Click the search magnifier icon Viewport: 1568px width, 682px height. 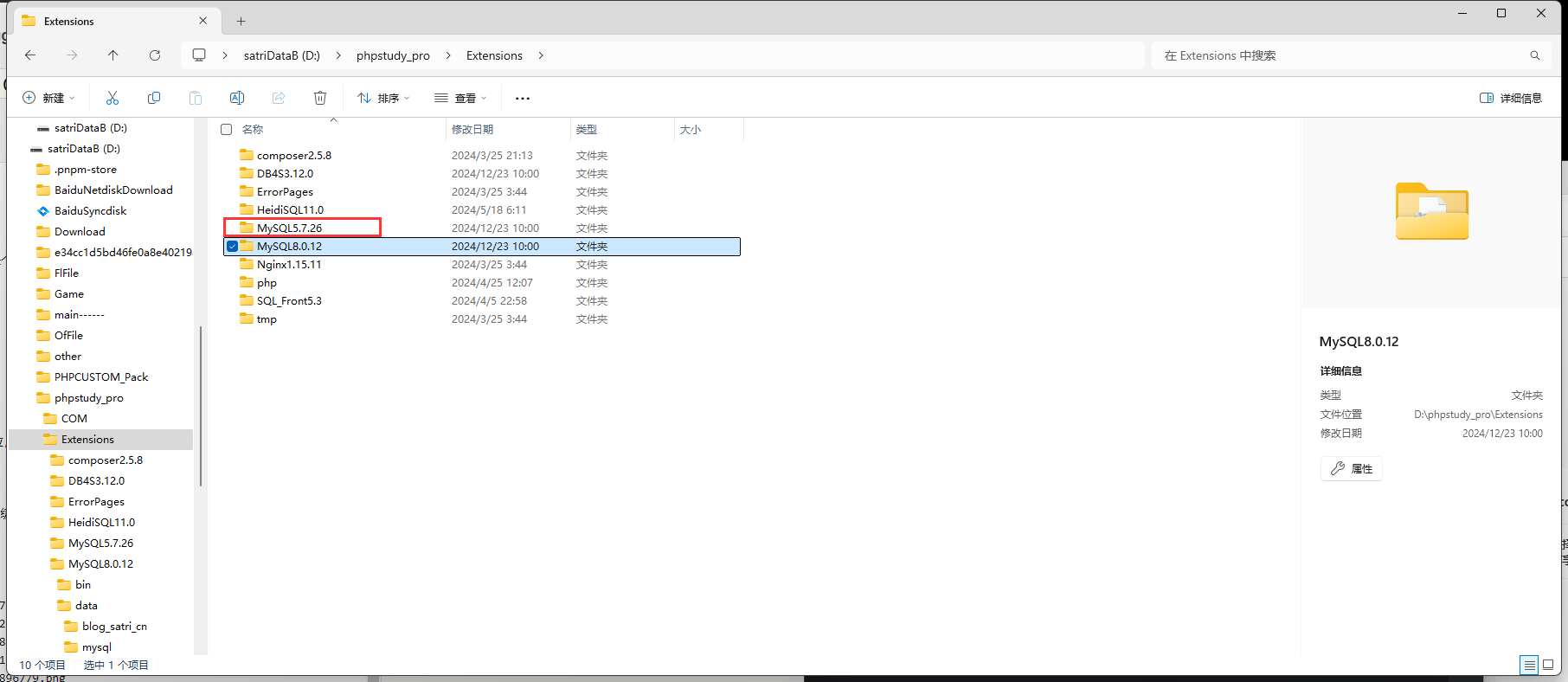click(x=1535, y=55)
